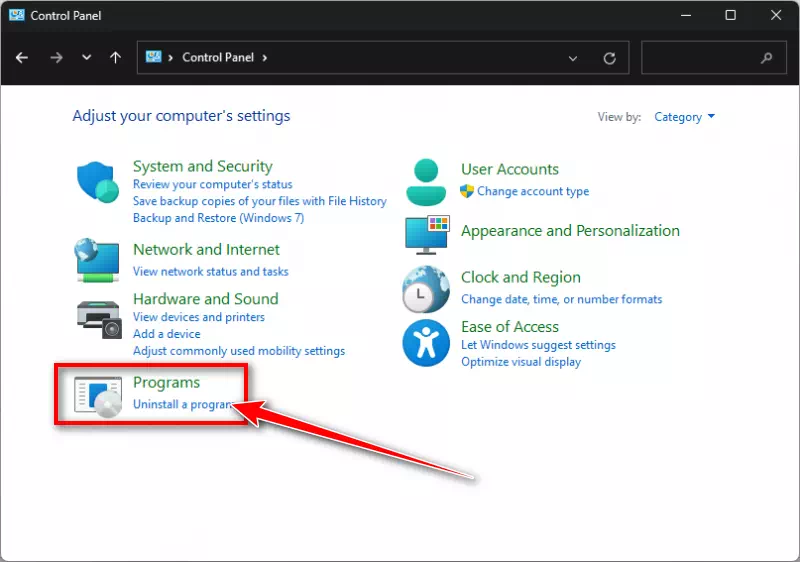The width and height of the screenshot is (800, 562).
Task: Close the Control Panel window
Action: (x=776, y=15)
